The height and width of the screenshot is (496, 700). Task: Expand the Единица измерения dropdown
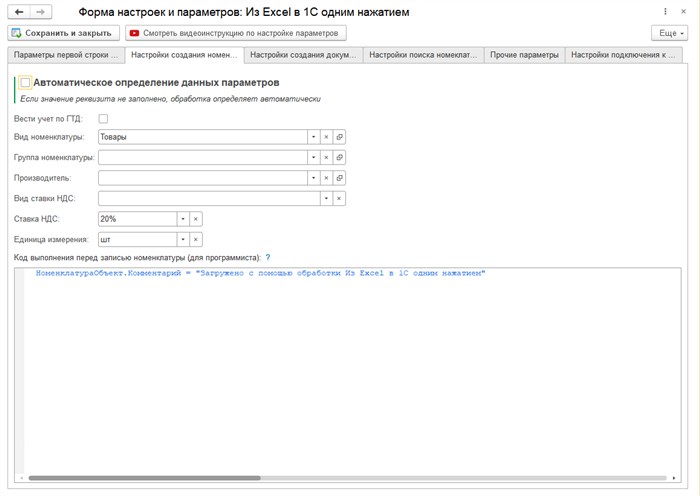(x=183, y=240)
